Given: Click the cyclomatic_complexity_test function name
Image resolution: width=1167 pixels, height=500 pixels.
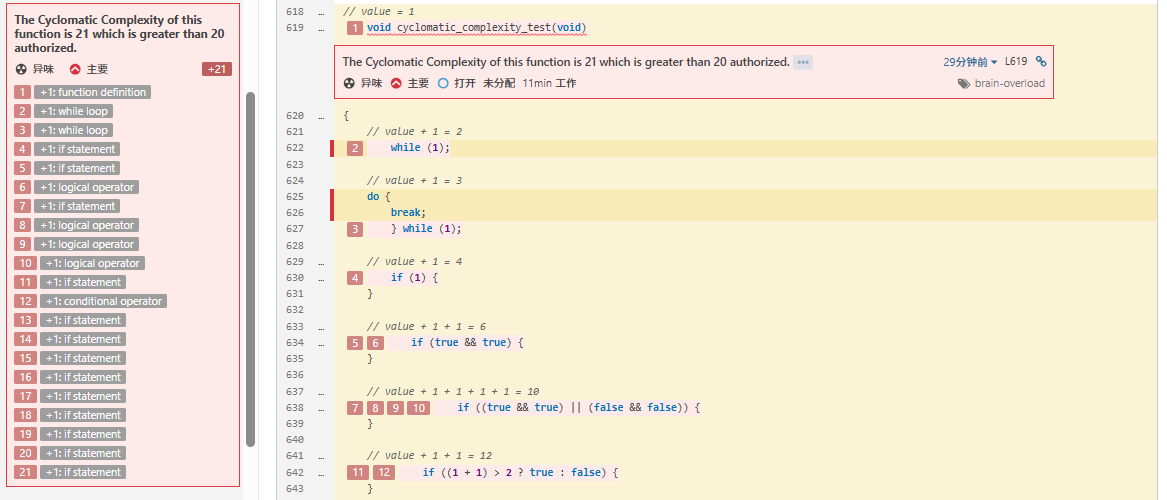Looking at the screenshot, I should (475, 28).
